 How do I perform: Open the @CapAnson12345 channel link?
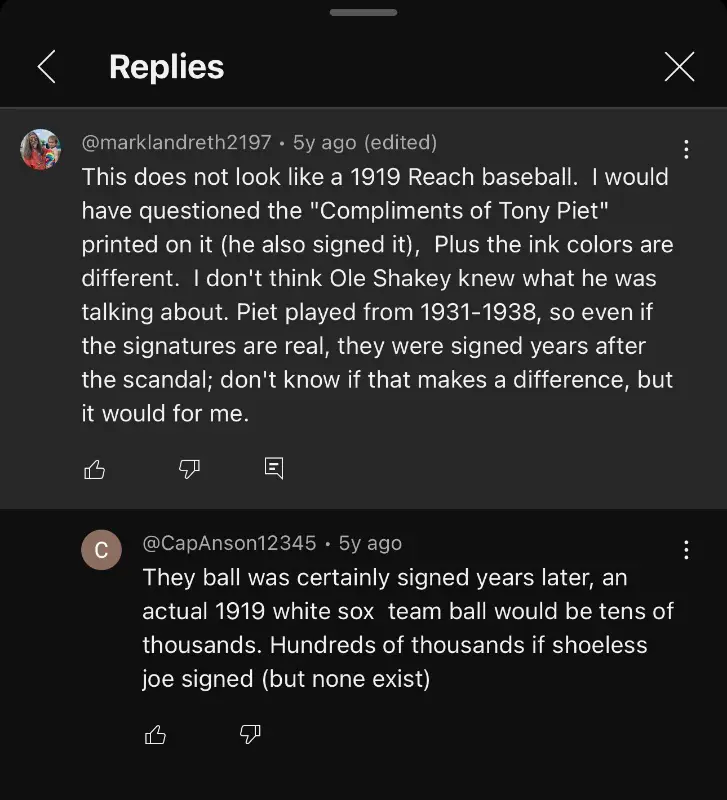pos(229,543)
